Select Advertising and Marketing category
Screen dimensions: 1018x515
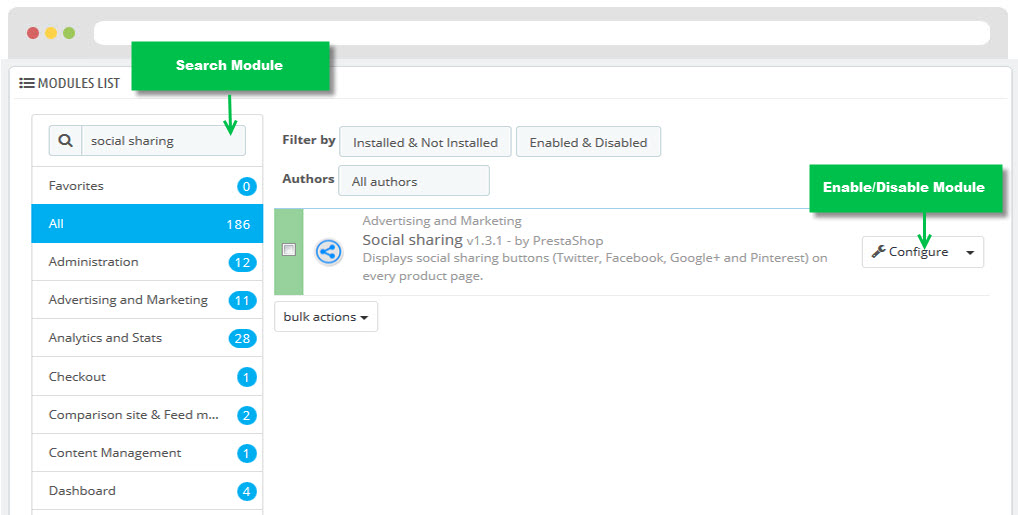tap(147, 300)
